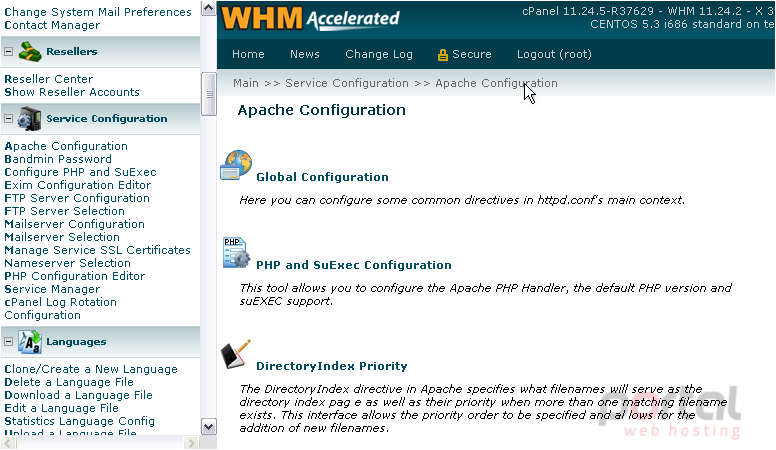Click the Service Configuration gear server icon
The width and height of the screenshot is (776, 450).
pos(29,119)
